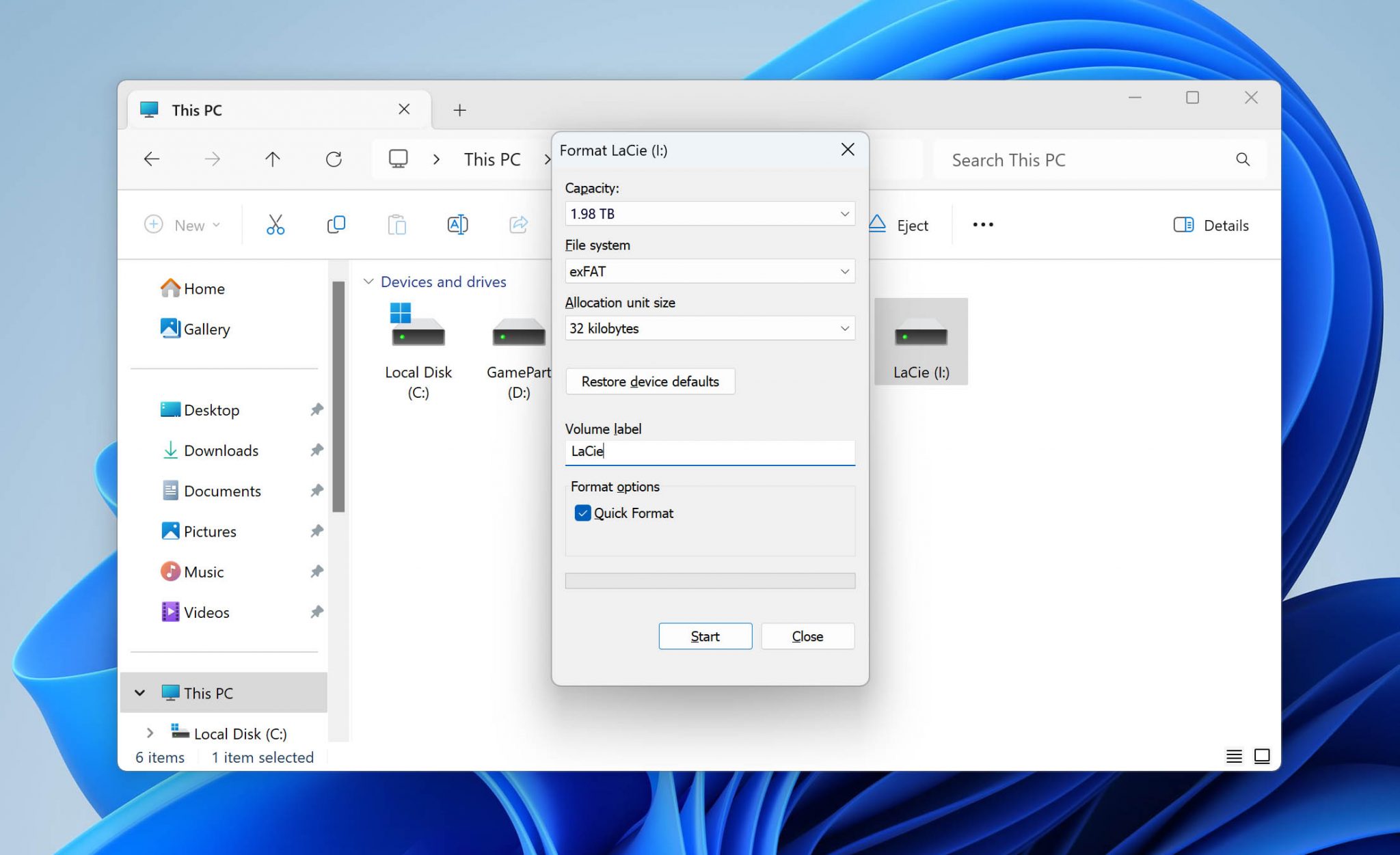1400x855 pixels.
Task: Eject the LaCie drive
Action: tap(901, 225)
